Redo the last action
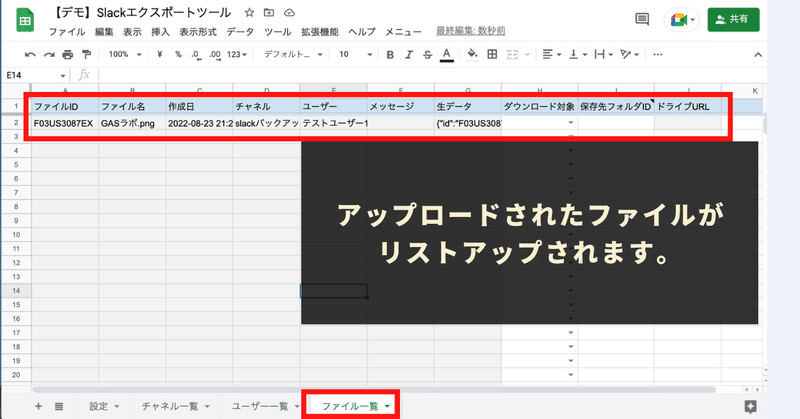This screenshot has height=419, width=800. (49, 54)
